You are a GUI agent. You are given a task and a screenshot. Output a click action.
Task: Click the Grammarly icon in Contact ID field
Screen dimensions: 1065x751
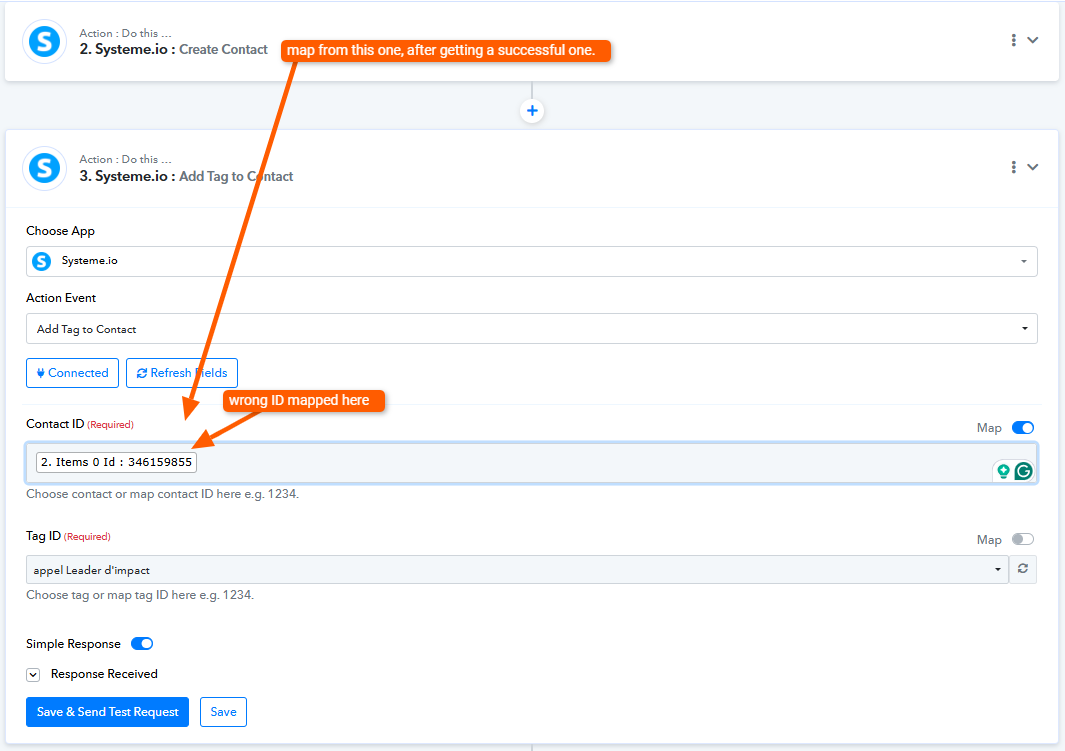1023,471
